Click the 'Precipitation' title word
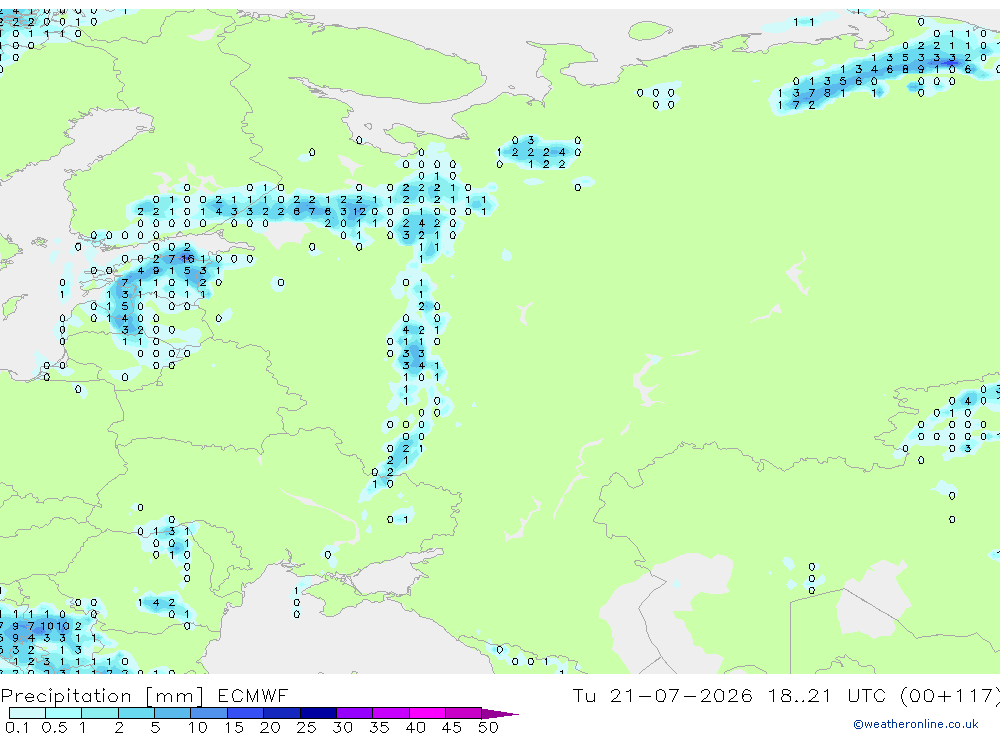Viewport: 1000px width, 733px height. point(66,695)
